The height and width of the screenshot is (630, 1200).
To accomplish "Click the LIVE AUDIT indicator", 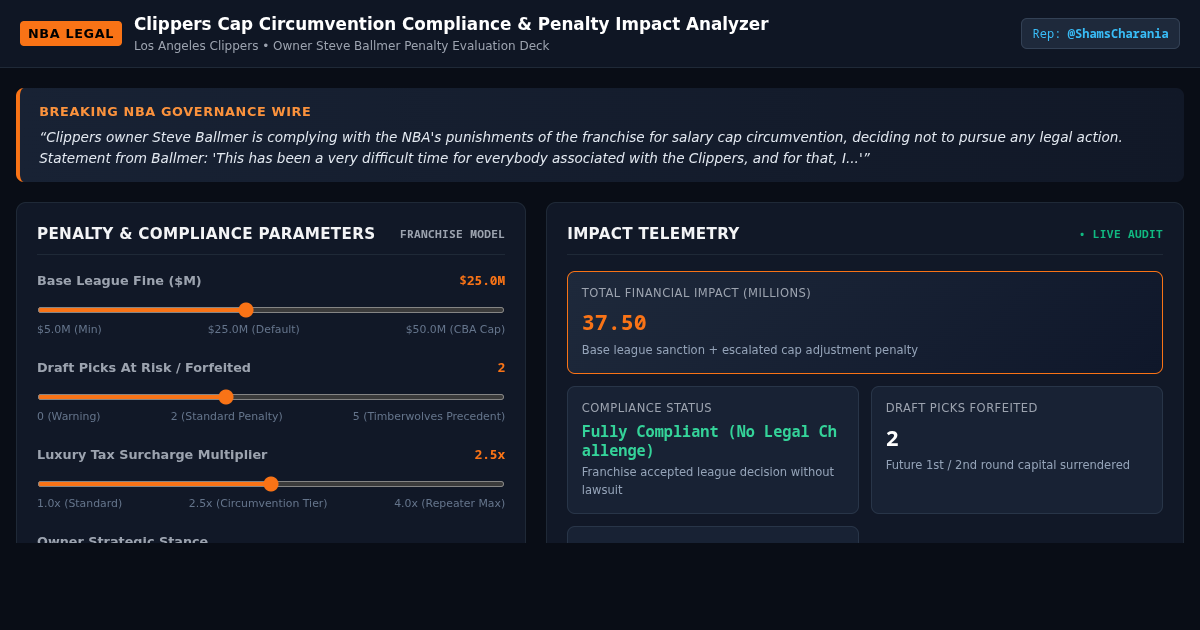I will coord(1121,235).
